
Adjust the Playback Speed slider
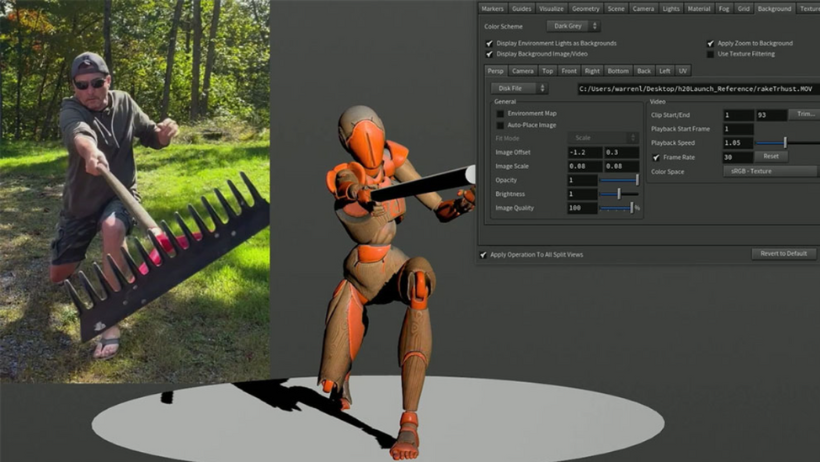[x=788, y=143]
